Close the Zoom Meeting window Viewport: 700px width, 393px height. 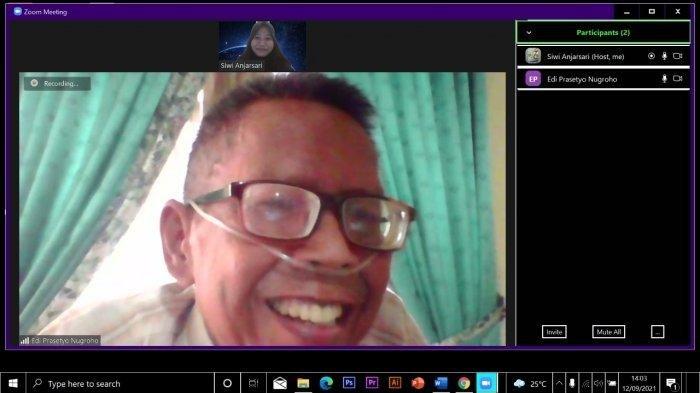pos(678,12)
